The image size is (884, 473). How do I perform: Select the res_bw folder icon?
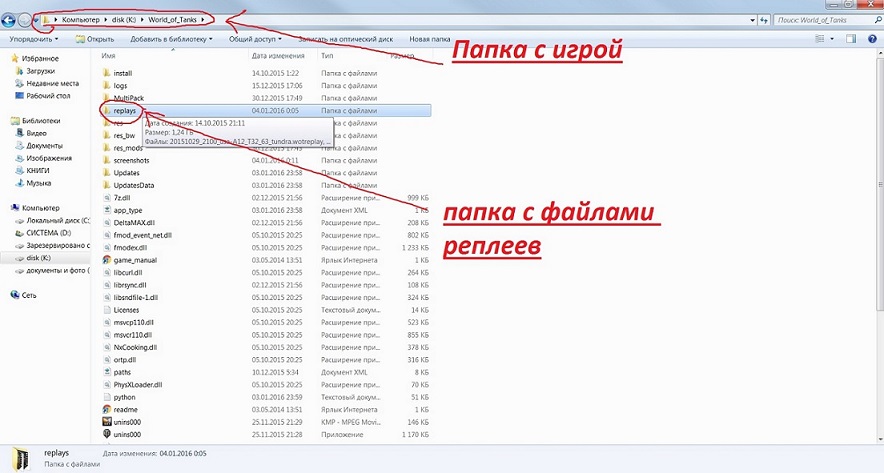107,135
